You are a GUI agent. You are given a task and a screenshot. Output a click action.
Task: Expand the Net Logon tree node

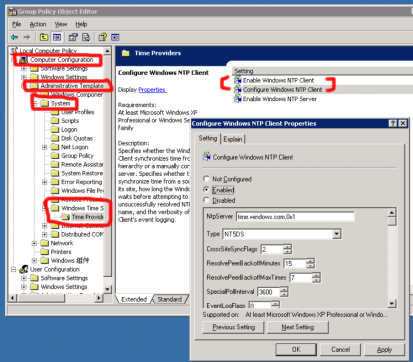click(44, 147)
